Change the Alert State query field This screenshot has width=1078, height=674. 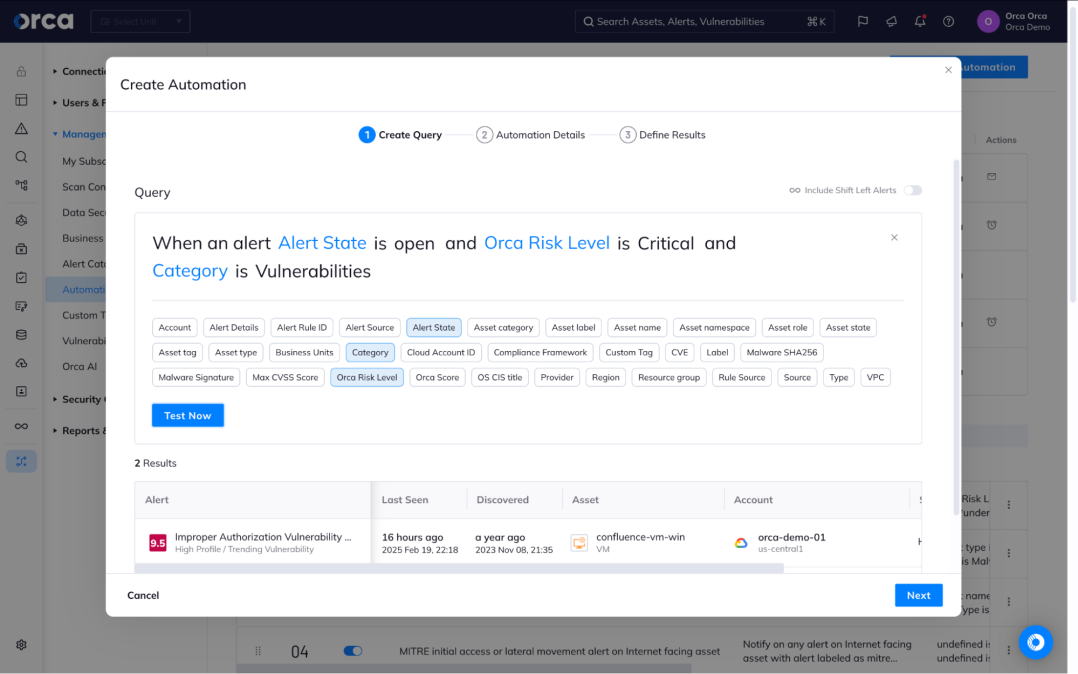tap(322, 243)
